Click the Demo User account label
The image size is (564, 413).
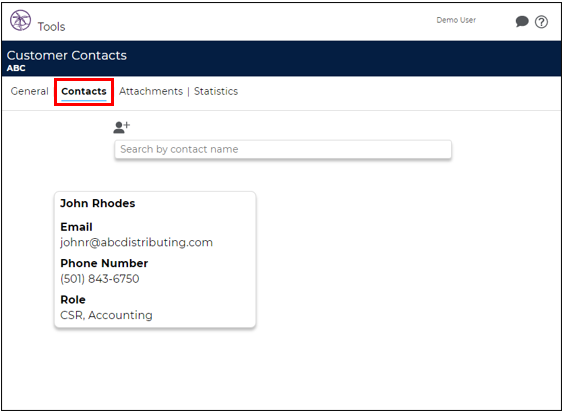click(456, 20)
